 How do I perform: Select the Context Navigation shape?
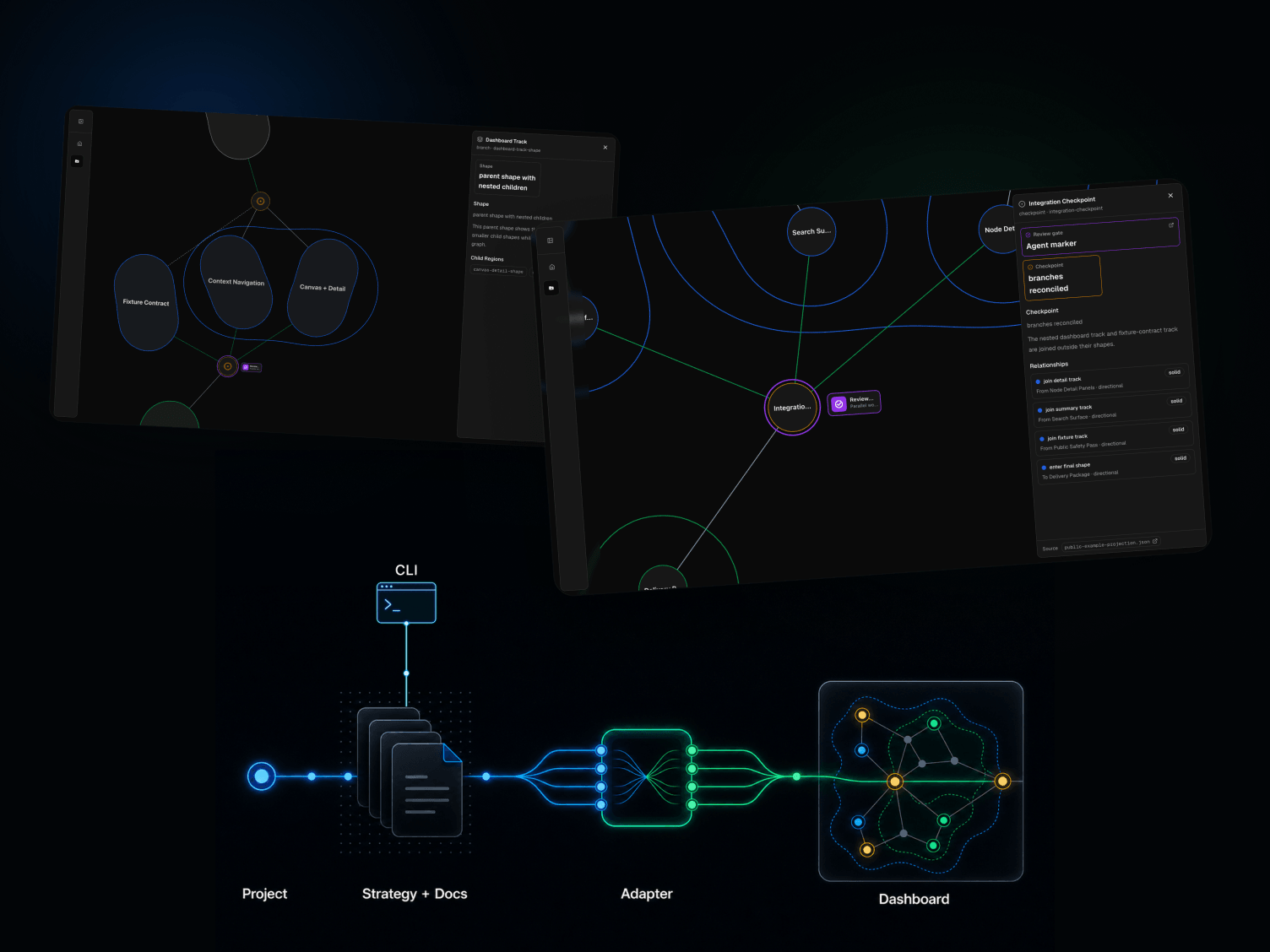pyautogui.click(x=236, y=282)
